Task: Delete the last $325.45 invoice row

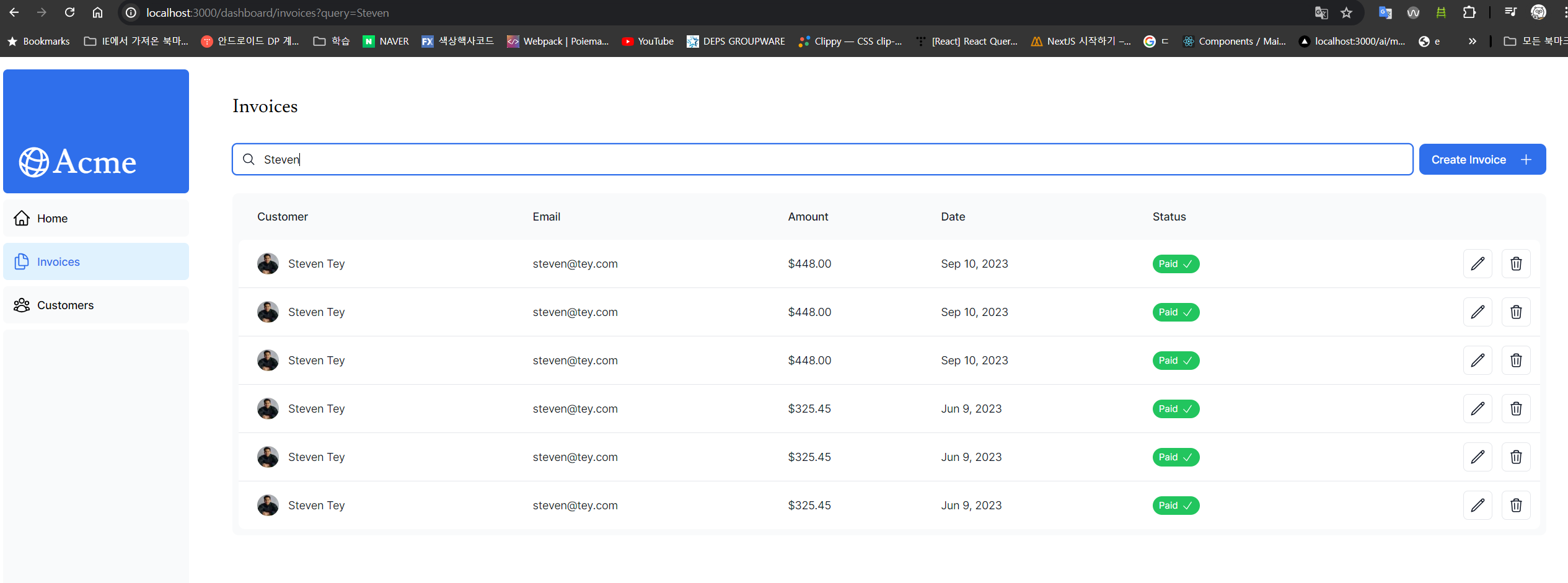Action: [1516, 506]
